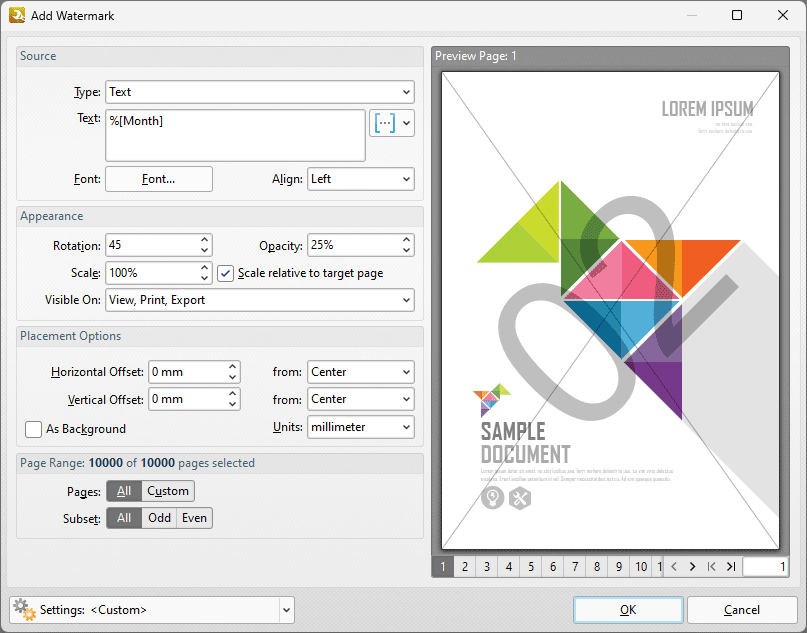The image size is (807, 633).
Task: Click the Vertical Offset value field
Action: [188, 399]
